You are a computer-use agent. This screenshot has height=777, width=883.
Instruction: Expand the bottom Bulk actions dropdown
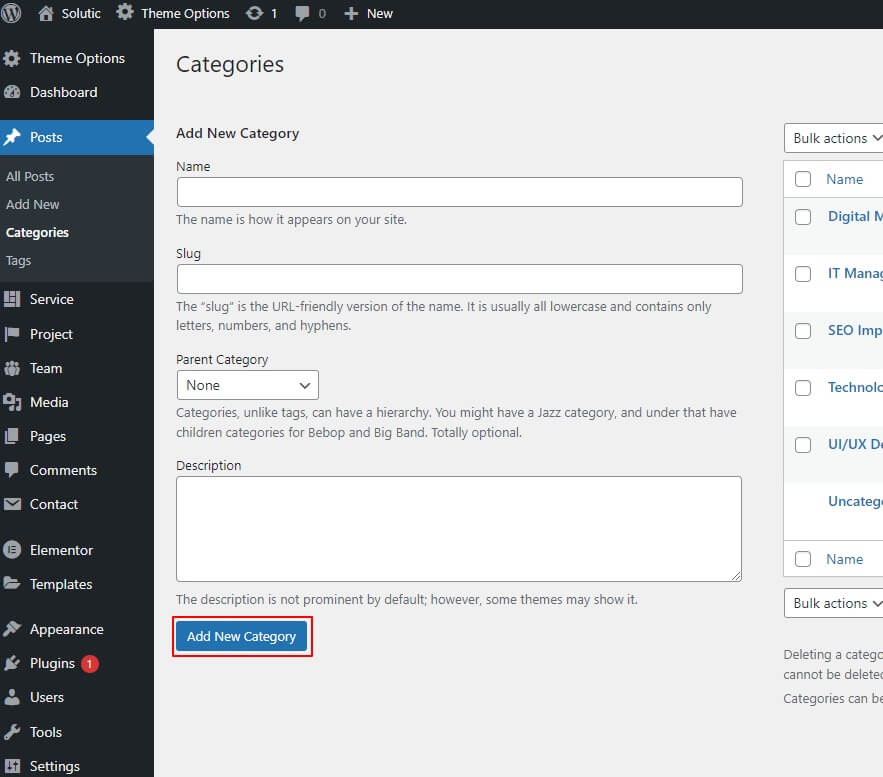835,603
